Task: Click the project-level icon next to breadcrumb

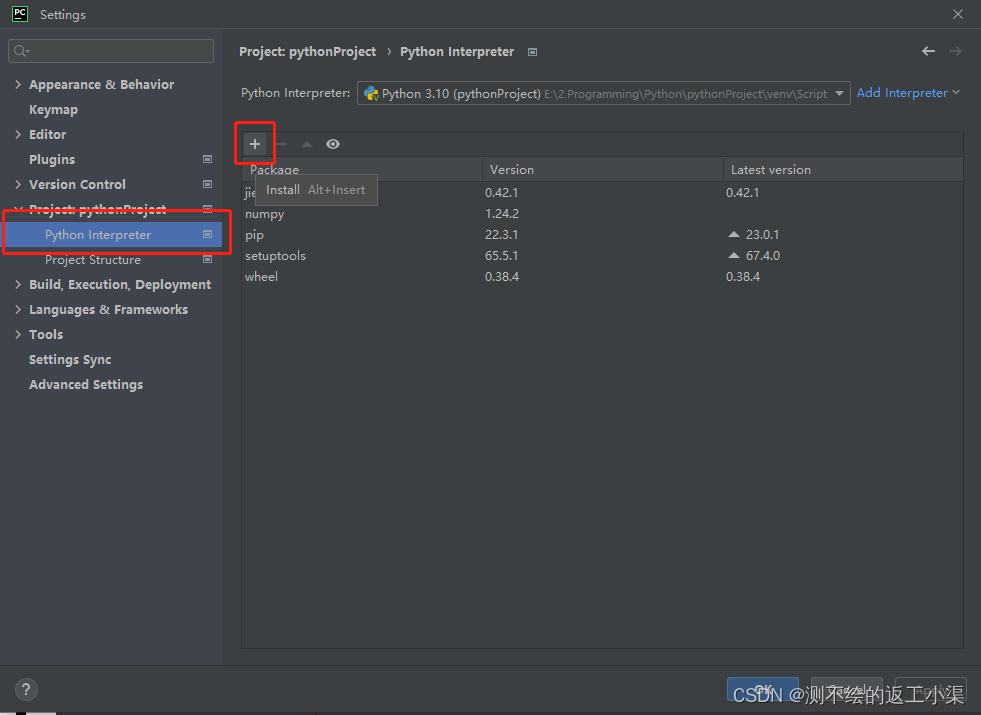Action: coord(532,52)
